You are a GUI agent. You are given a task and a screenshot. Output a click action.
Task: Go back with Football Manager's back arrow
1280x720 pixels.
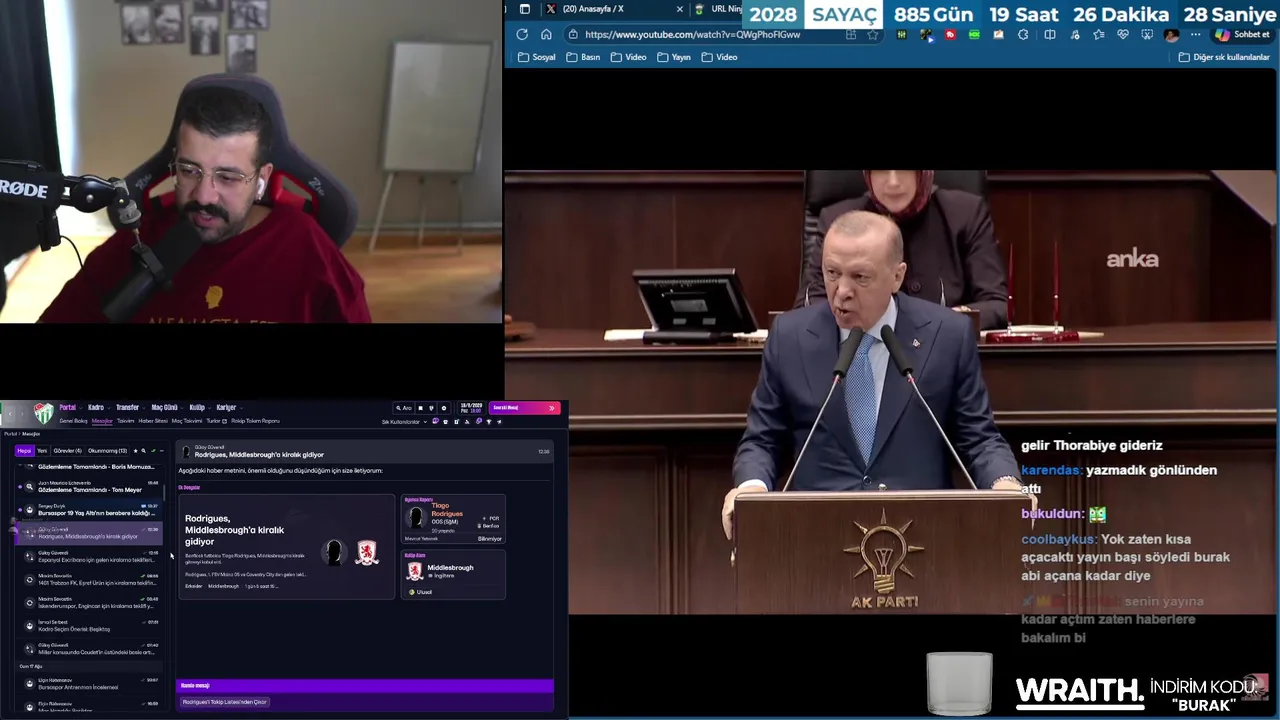(x=10, y=414)
